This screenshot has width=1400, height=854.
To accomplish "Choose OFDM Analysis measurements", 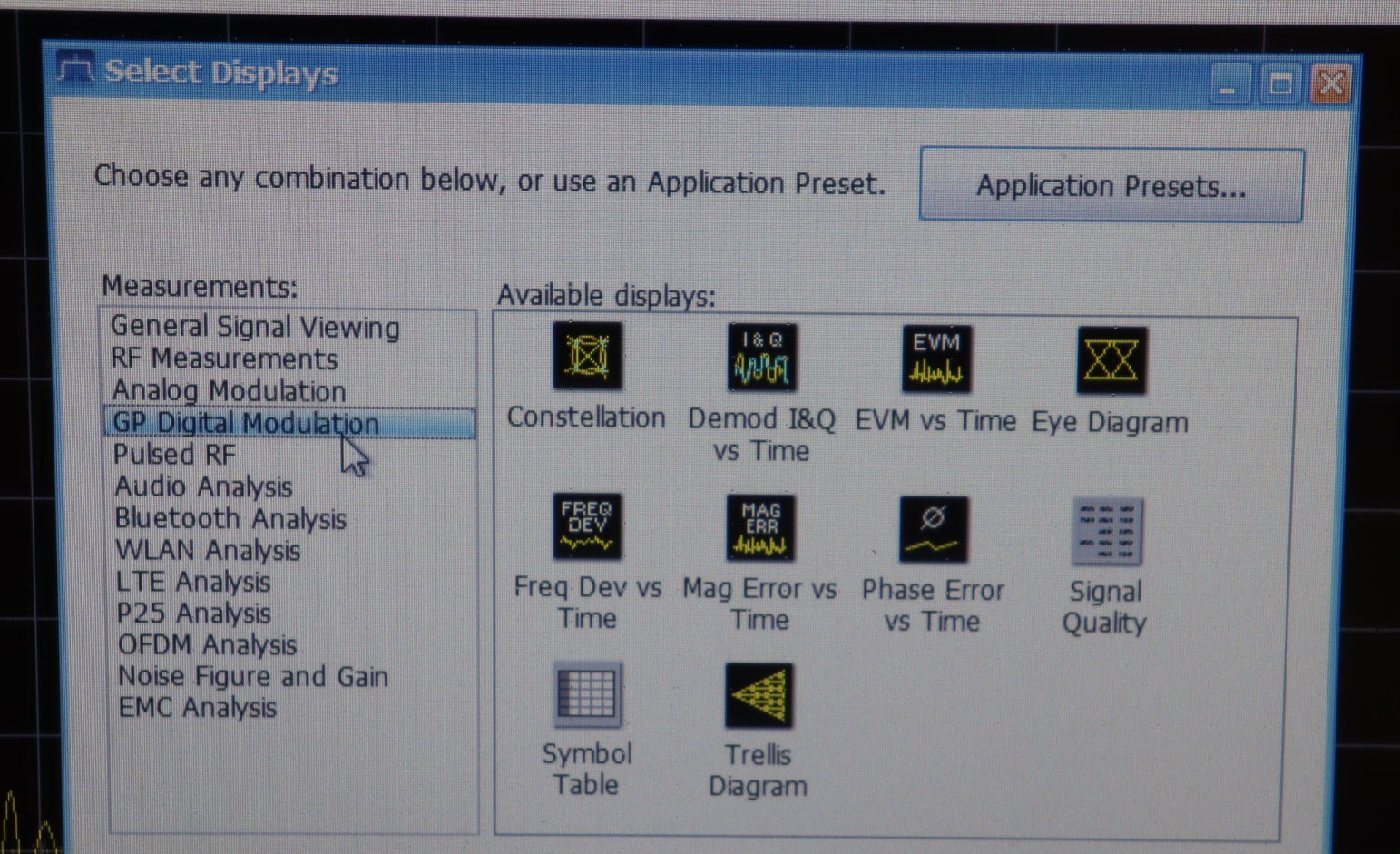I will 208,645.
